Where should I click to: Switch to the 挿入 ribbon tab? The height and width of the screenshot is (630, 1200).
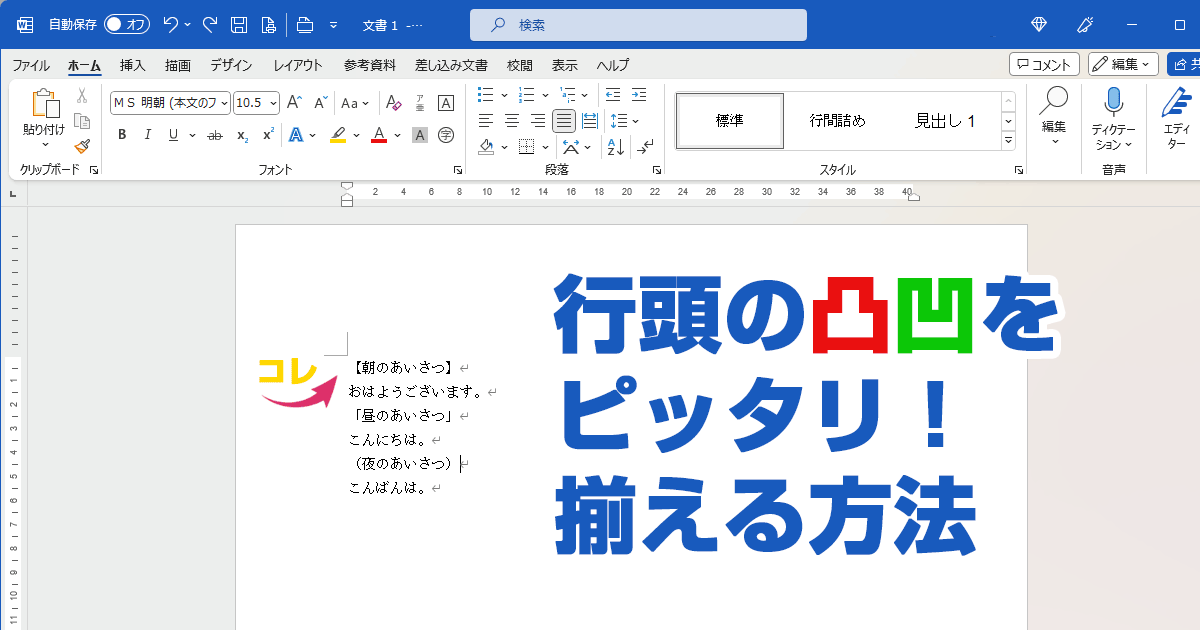pos(133,65)
